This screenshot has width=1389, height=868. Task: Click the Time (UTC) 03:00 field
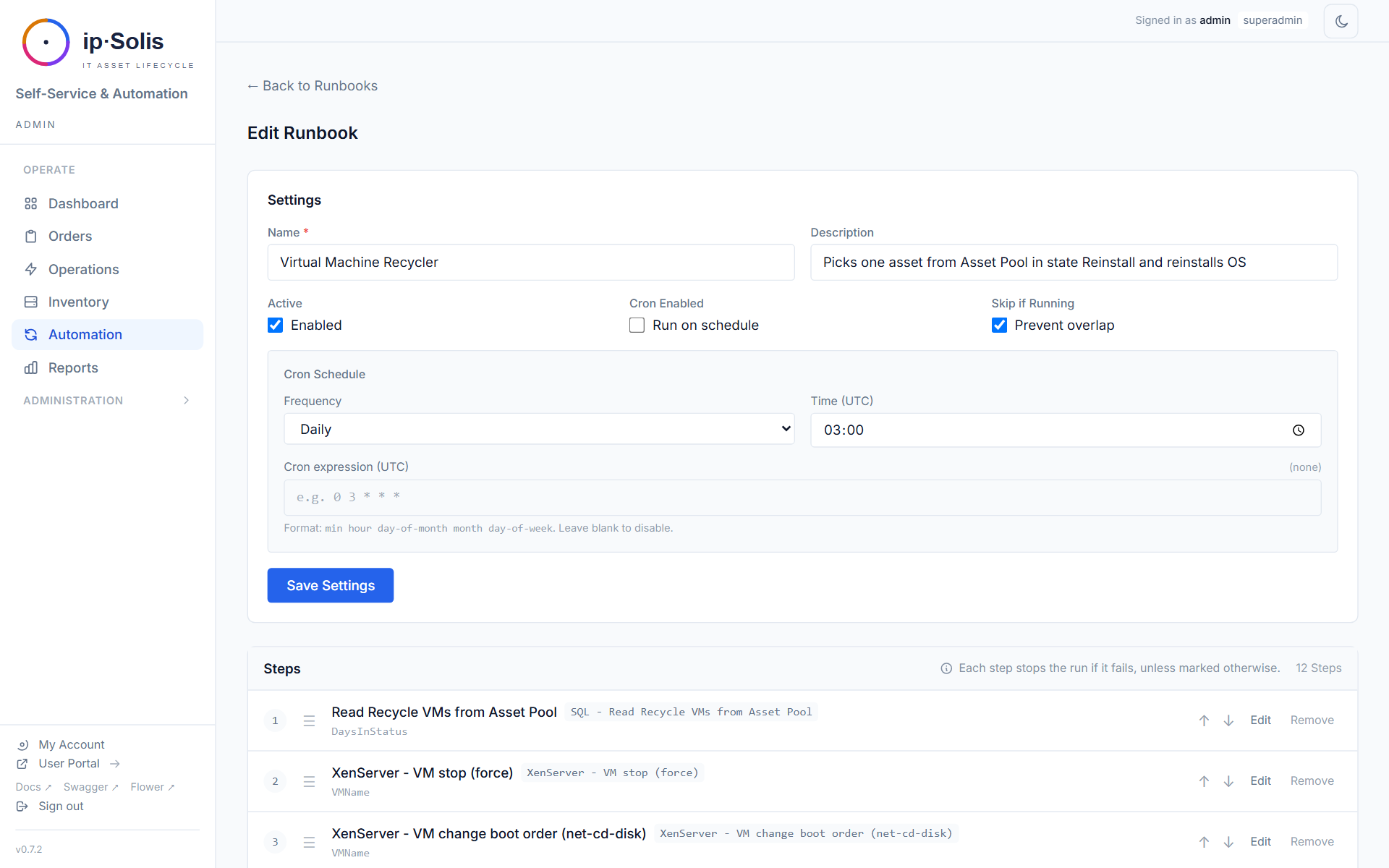(x=1066, y=430)
